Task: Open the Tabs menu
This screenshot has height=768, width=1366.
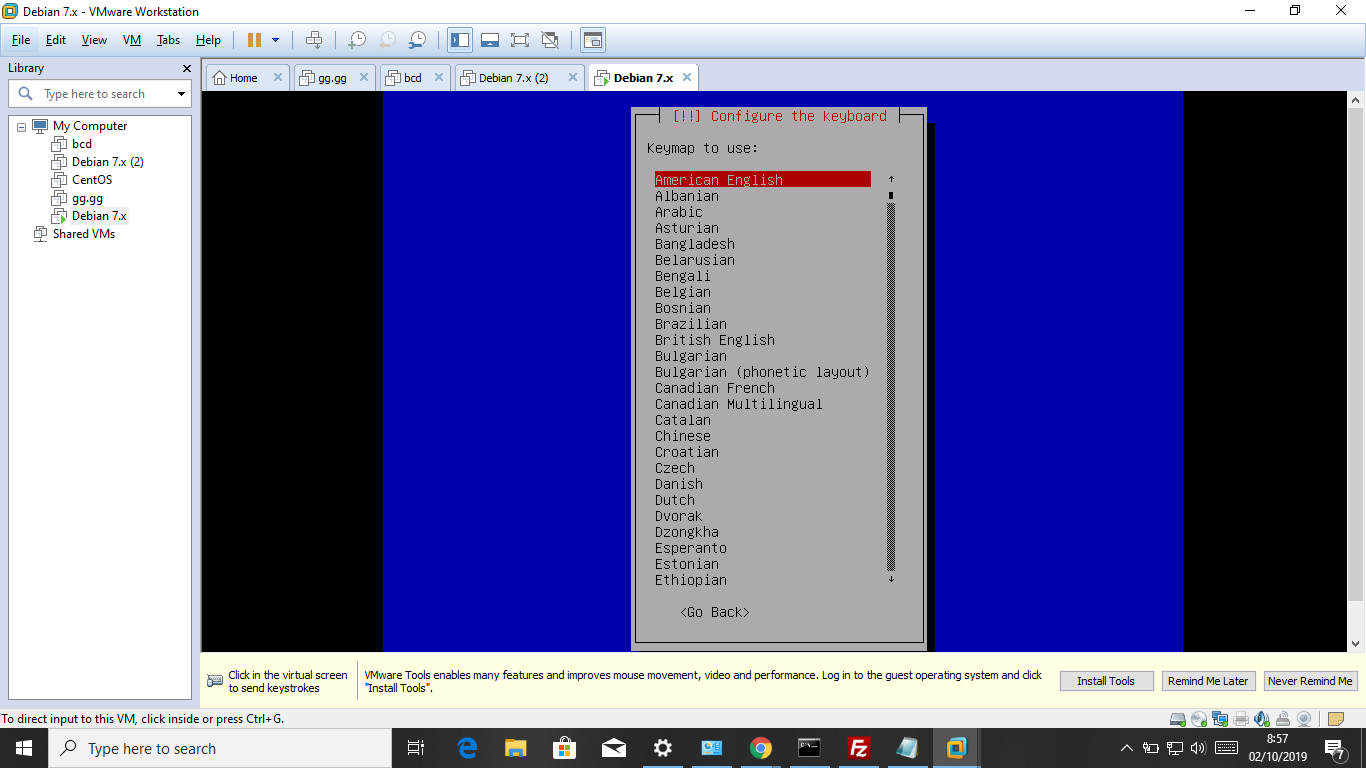Action: click(x=168, y=40)
